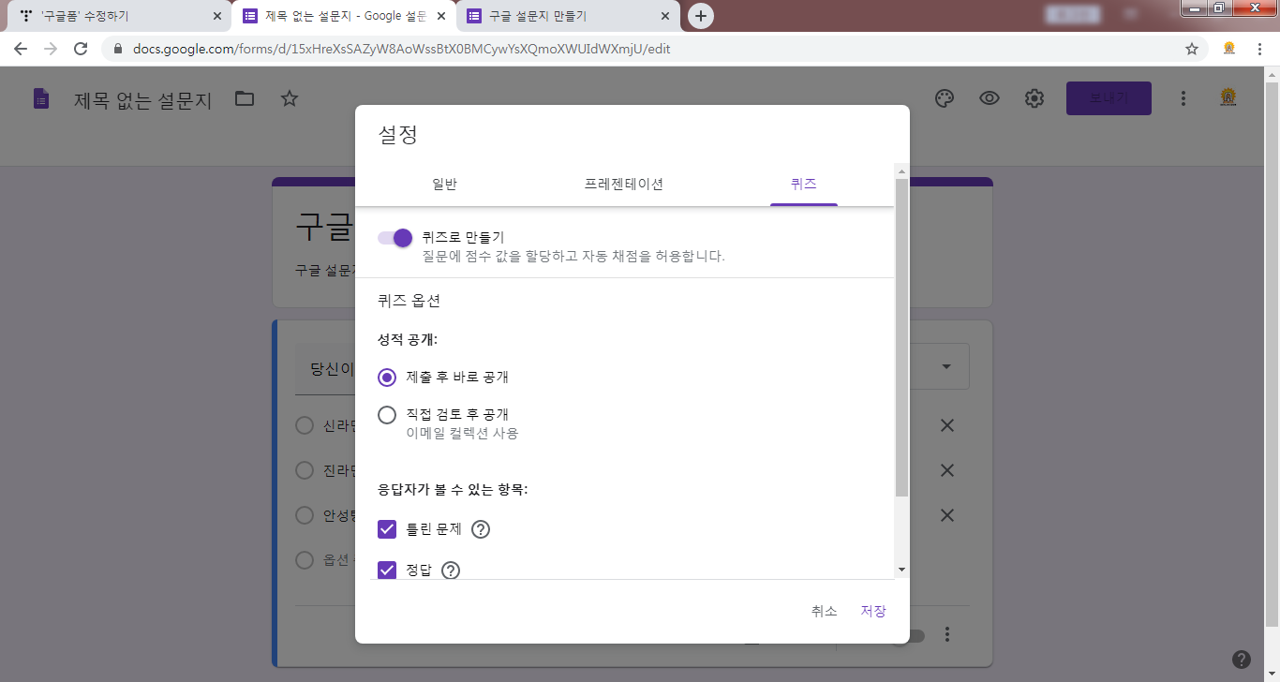The image size is (1280, 682).
Task: Click the 퀴즈 옵션 heading text
Action: 409,300
